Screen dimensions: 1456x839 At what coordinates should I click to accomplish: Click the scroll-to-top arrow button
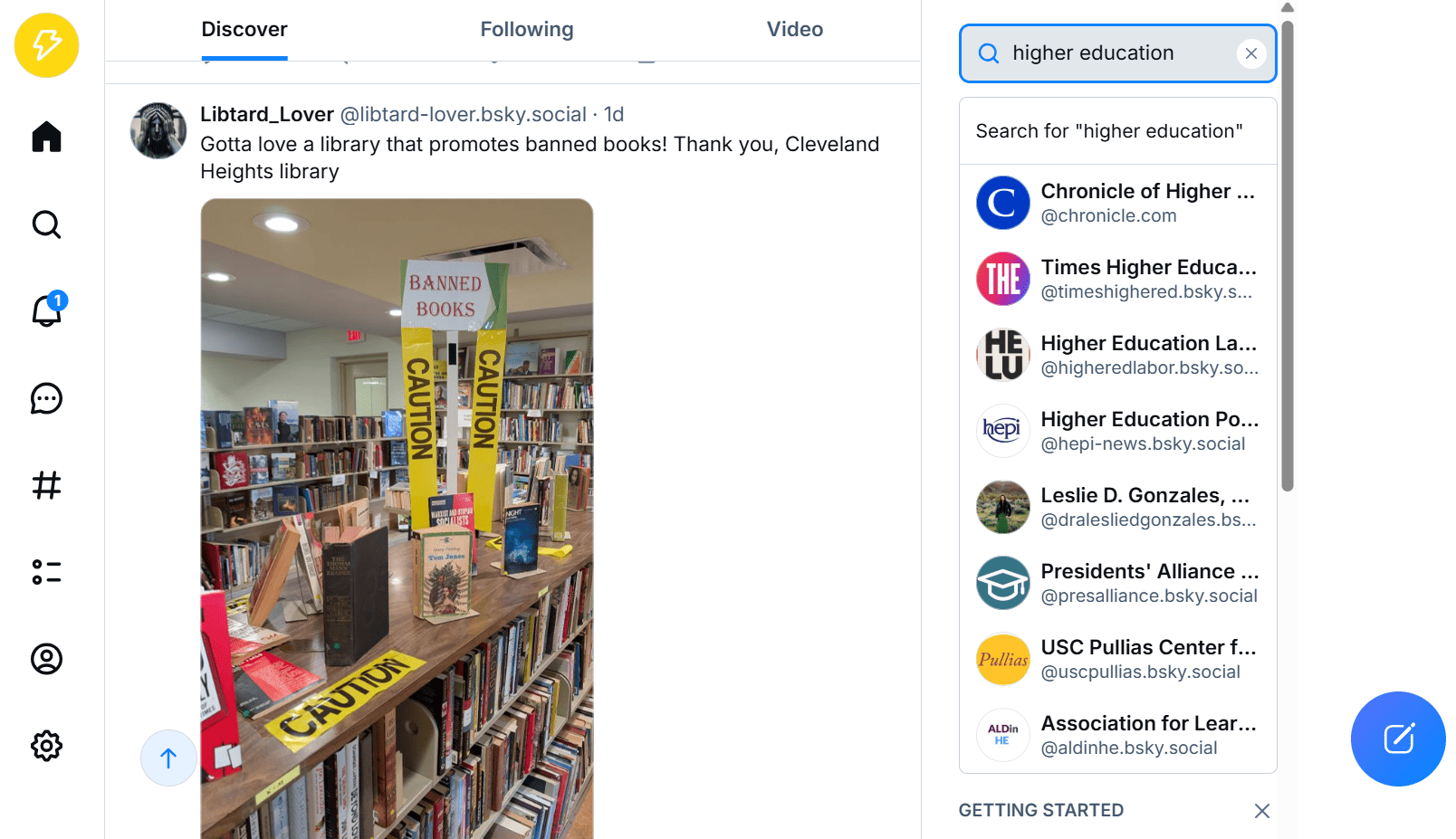tap(168, 758)
